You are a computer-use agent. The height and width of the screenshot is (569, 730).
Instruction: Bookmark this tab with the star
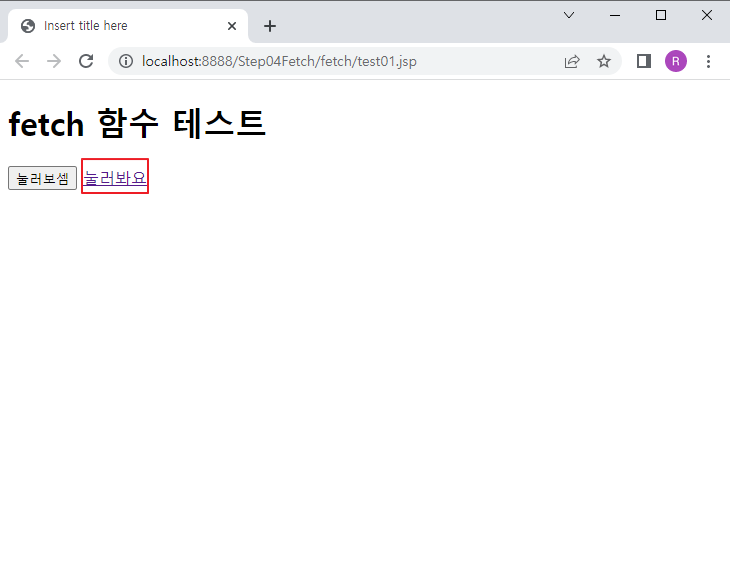click(604, 61)
